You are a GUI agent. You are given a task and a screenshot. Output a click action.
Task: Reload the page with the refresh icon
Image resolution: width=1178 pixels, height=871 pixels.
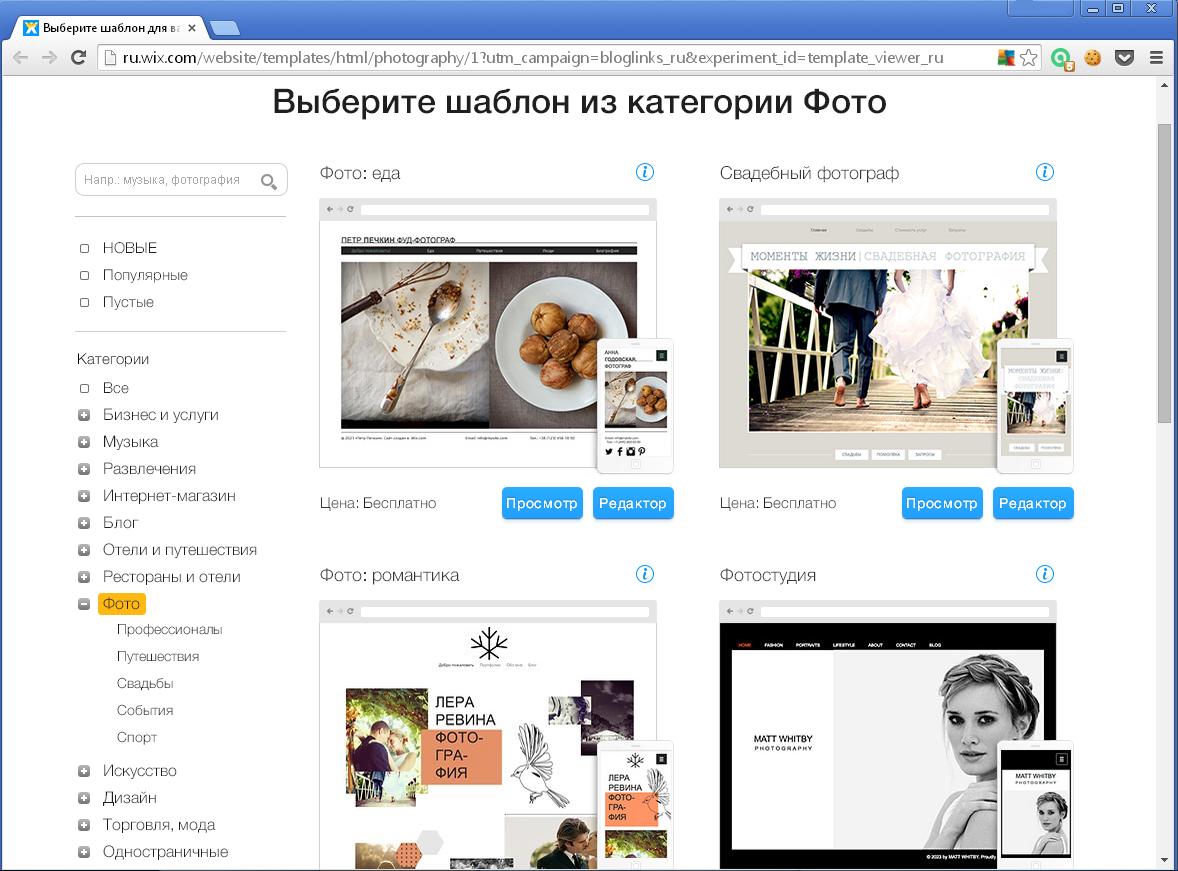pyautogui.click(x=78, y=58)
